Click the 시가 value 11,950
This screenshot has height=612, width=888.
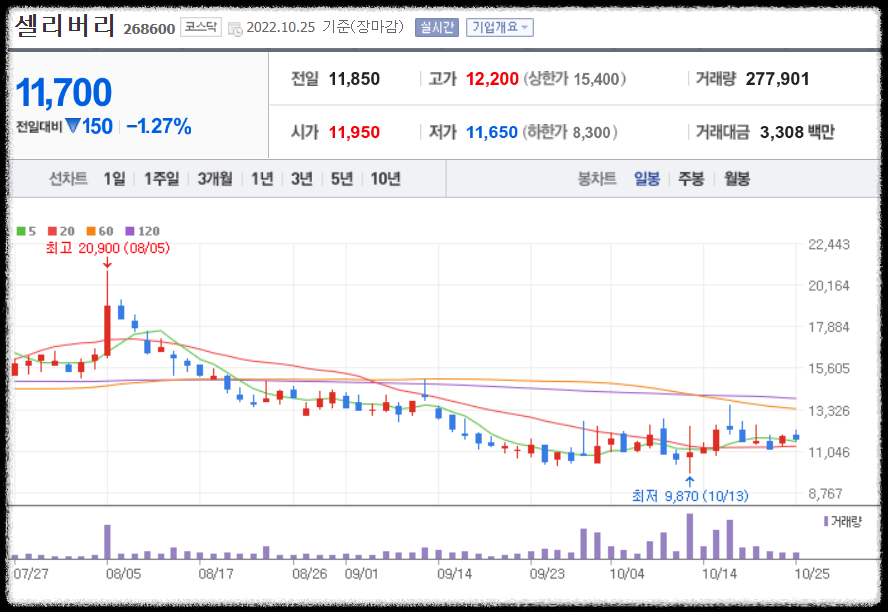click(x=354, y=132)
